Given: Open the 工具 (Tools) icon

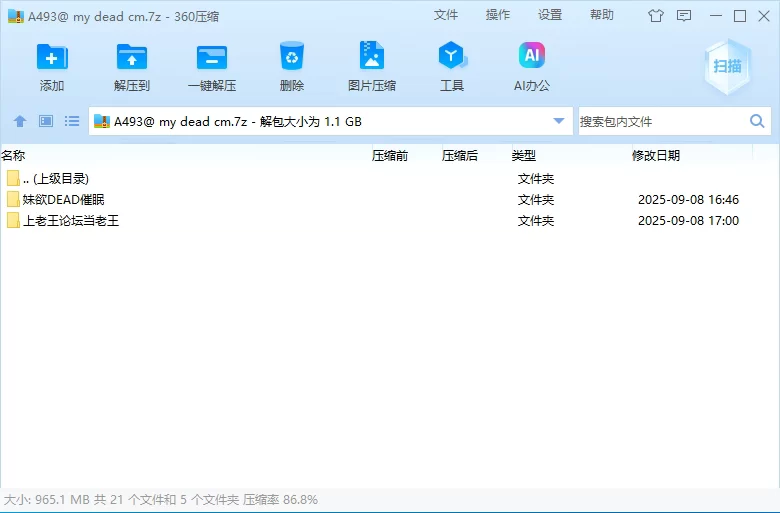Looking at the screenshot, I should 452,55.
